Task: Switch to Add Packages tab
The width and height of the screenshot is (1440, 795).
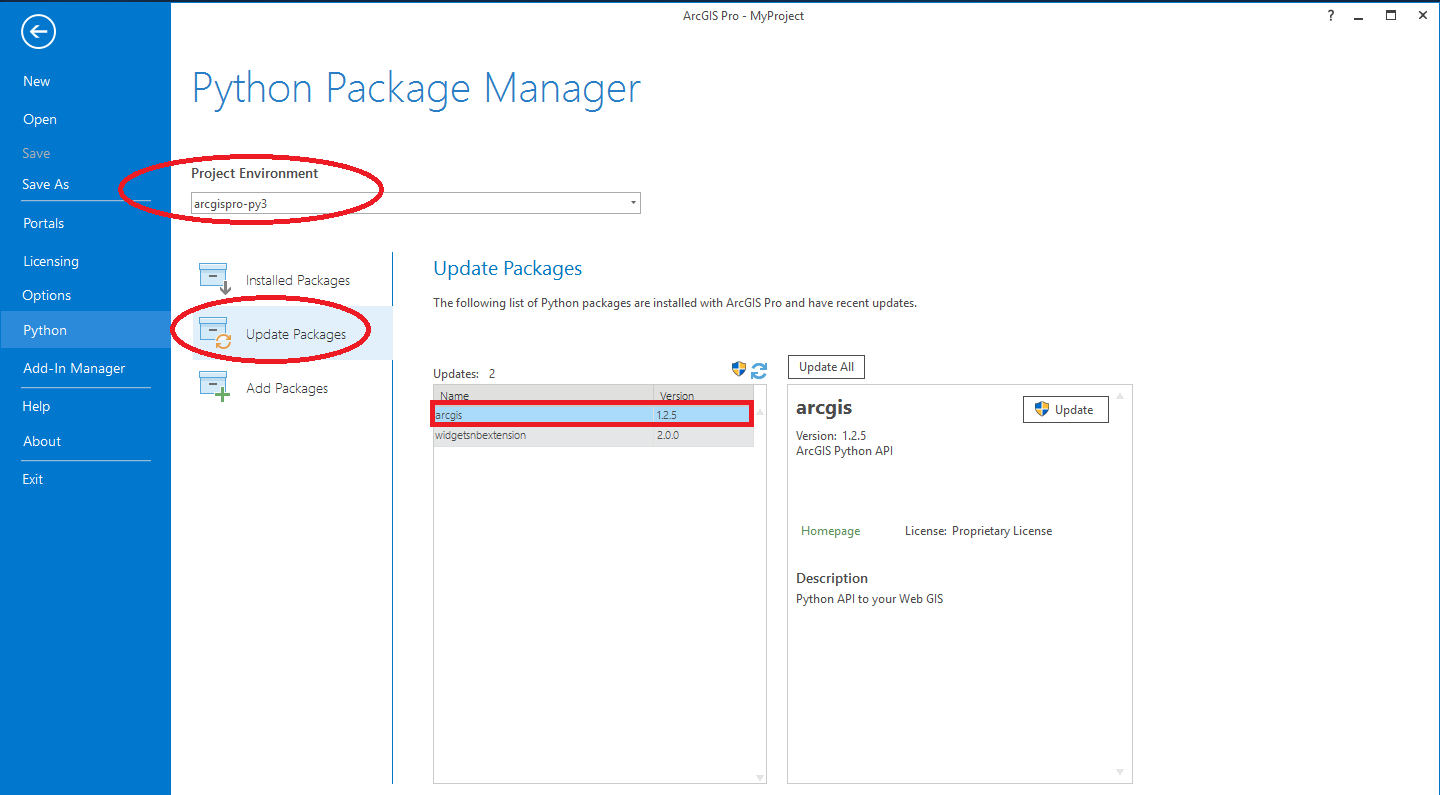Action: [x=292, y=388]
